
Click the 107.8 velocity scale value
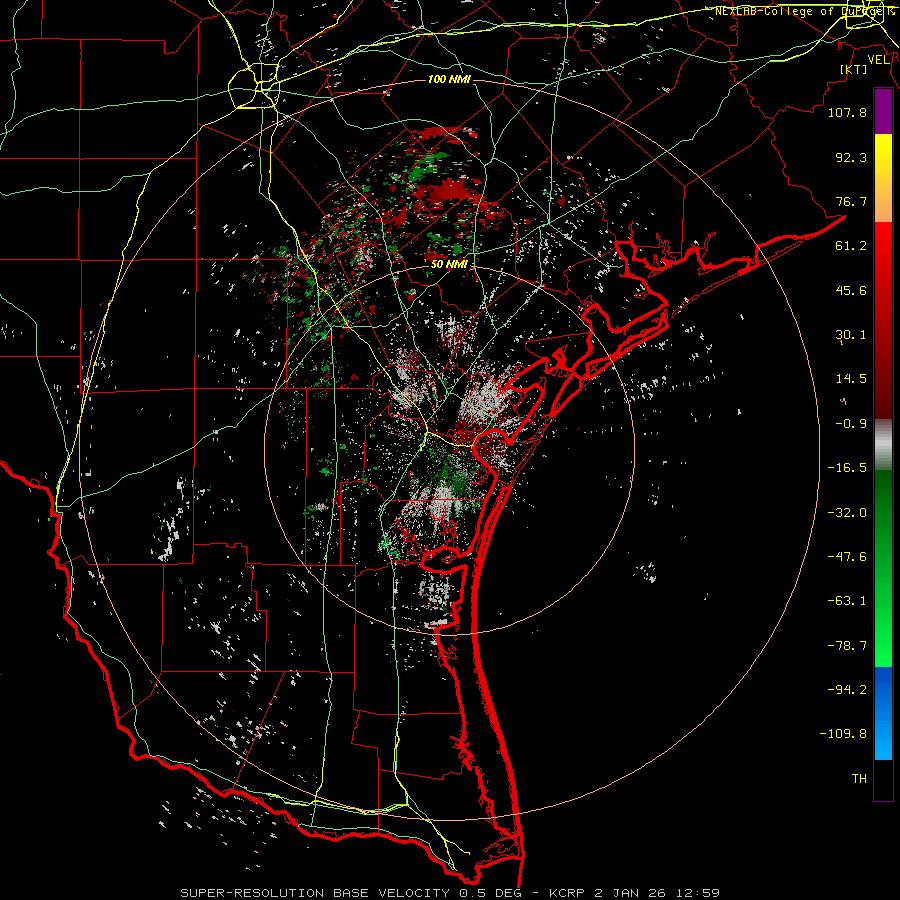[847, 112]
